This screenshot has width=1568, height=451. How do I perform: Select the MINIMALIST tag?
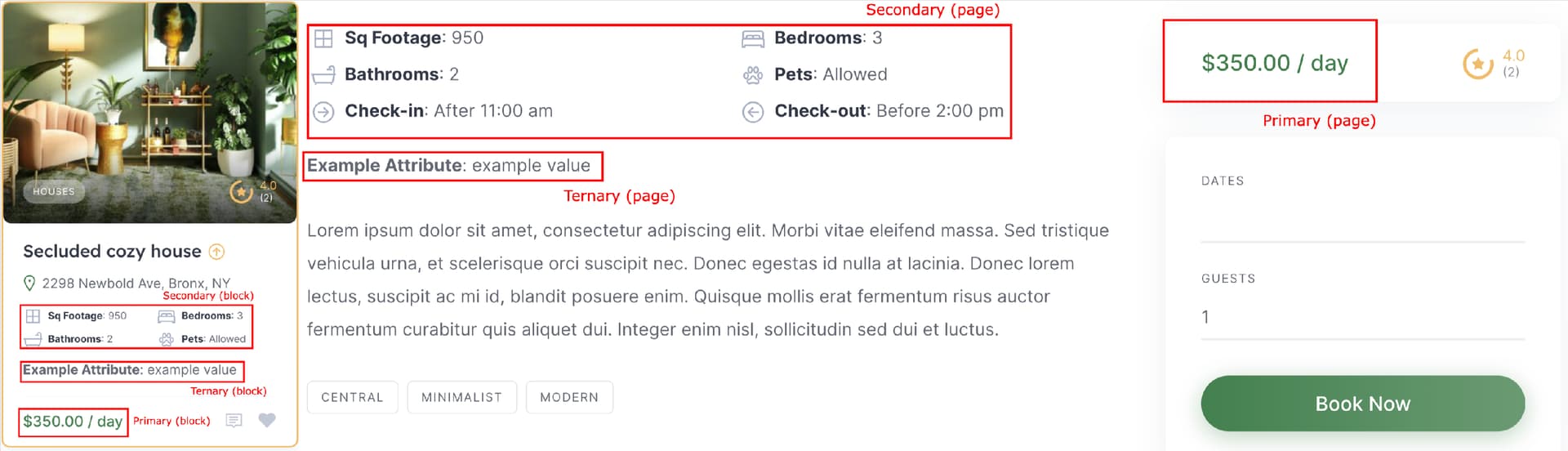[461, 397]
